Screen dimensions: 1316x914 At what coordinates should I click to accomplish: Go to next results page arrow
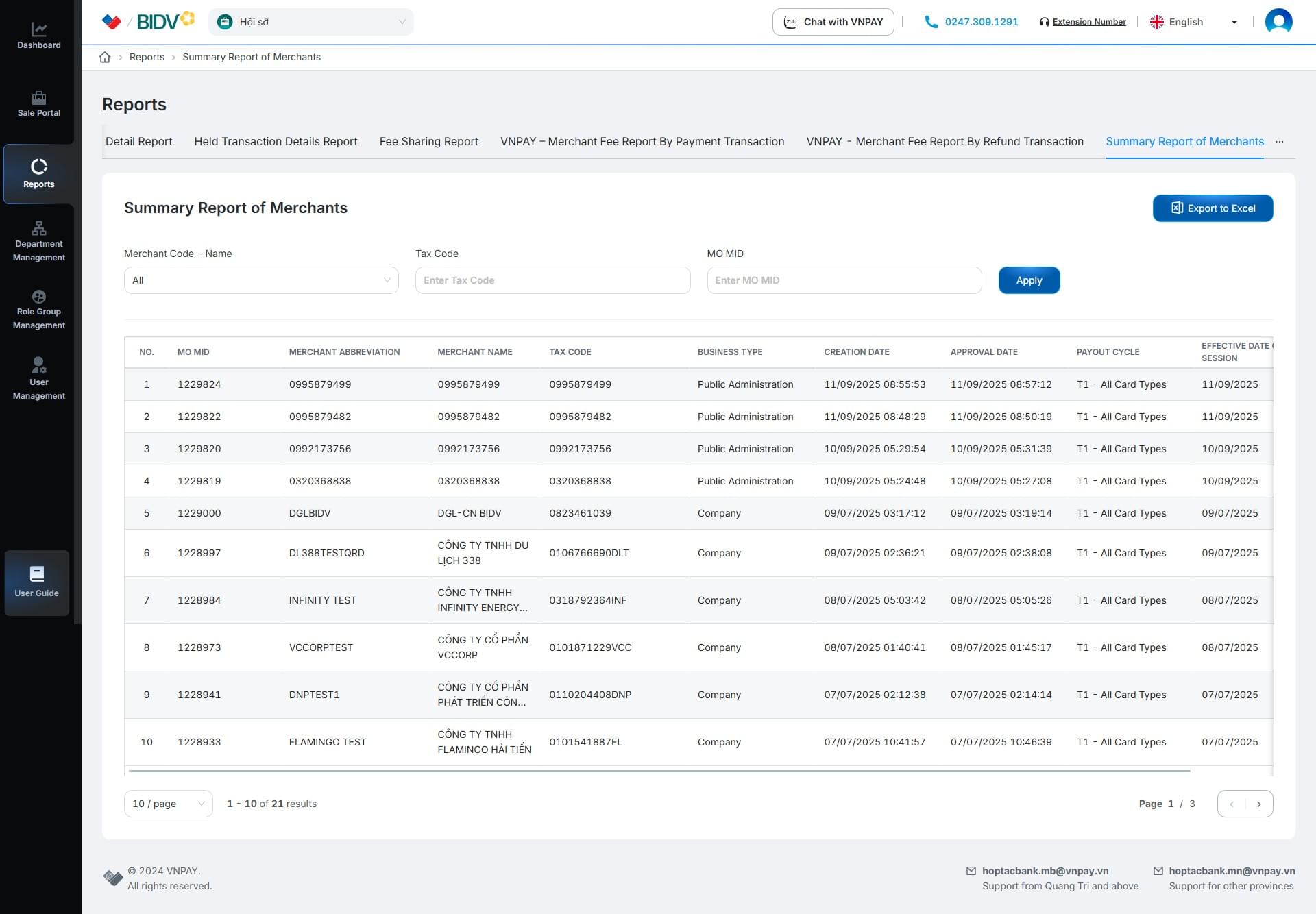tap(1258, 804)
